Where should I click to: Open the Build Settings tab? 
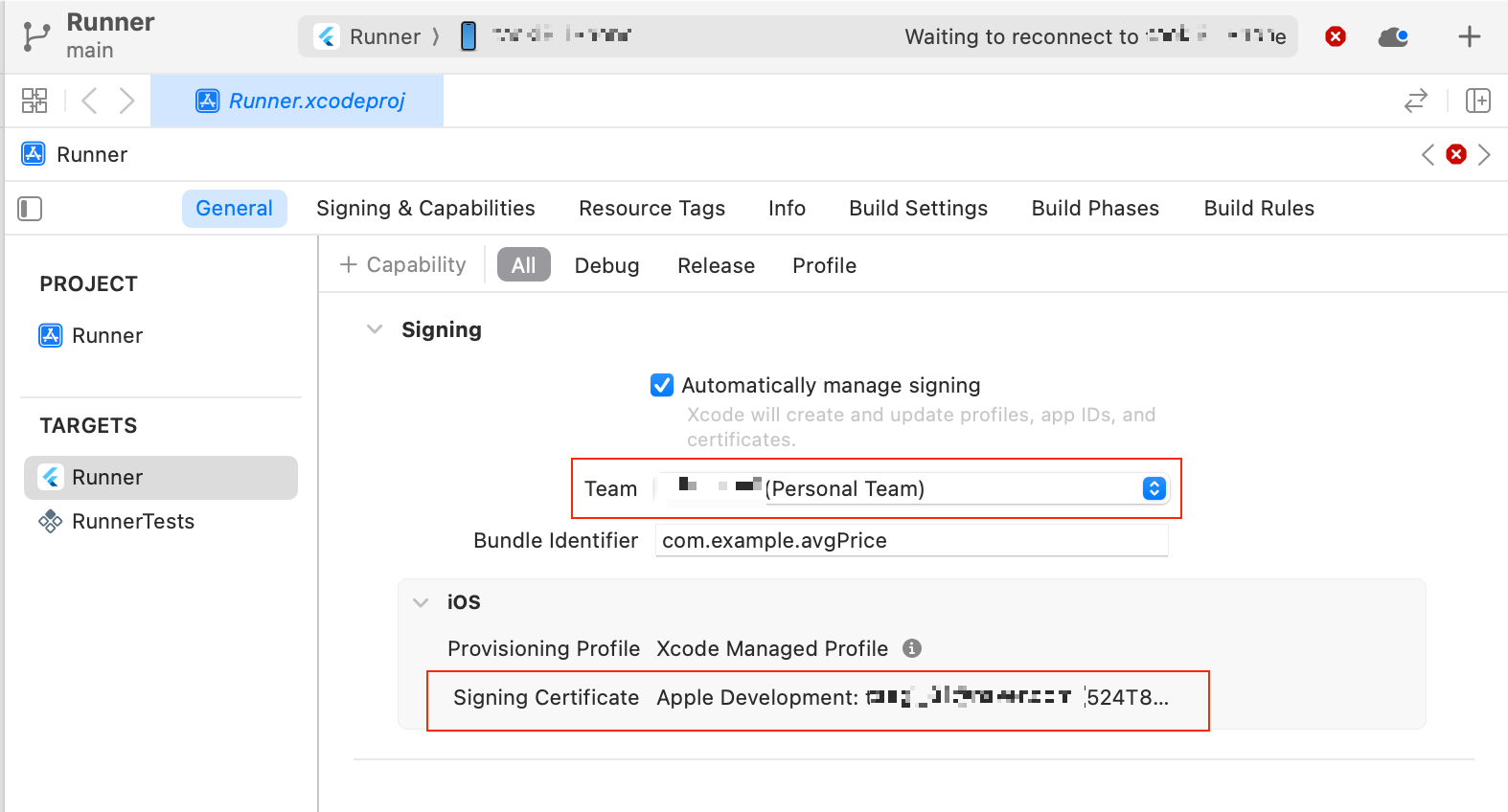(x=918, y=209)
